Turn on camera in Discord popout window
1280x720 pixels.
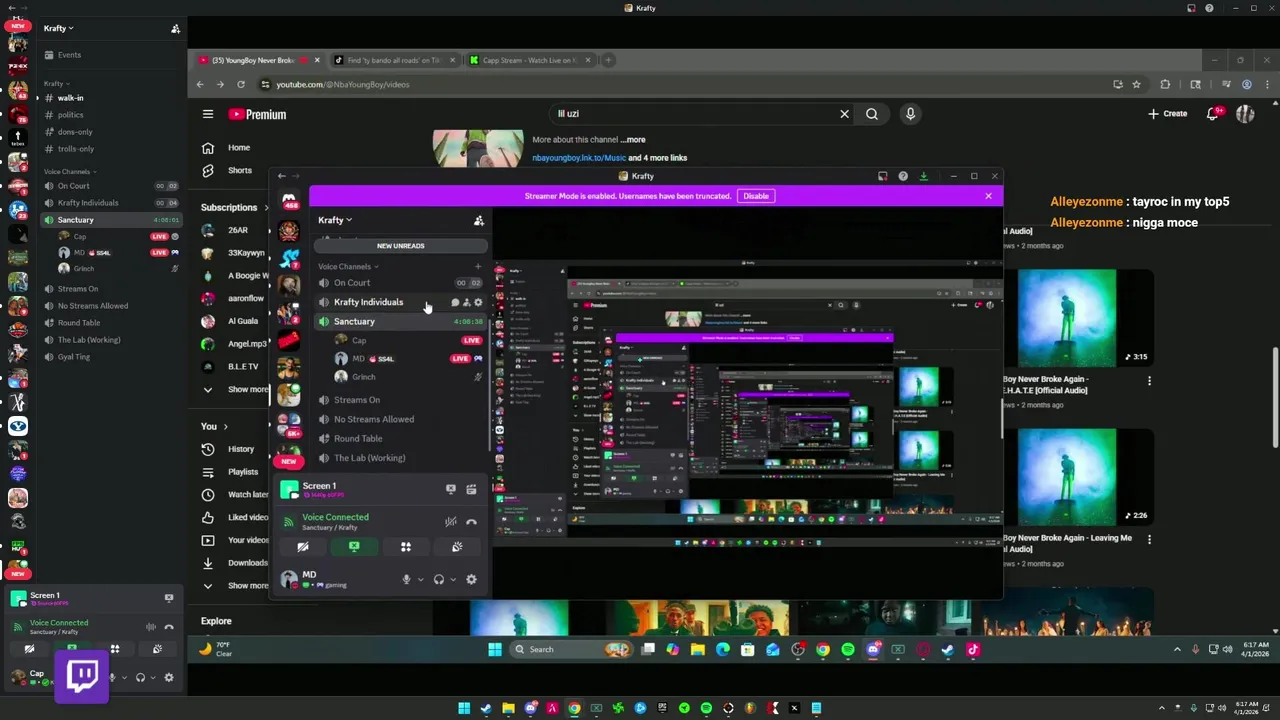click(302, 547)
